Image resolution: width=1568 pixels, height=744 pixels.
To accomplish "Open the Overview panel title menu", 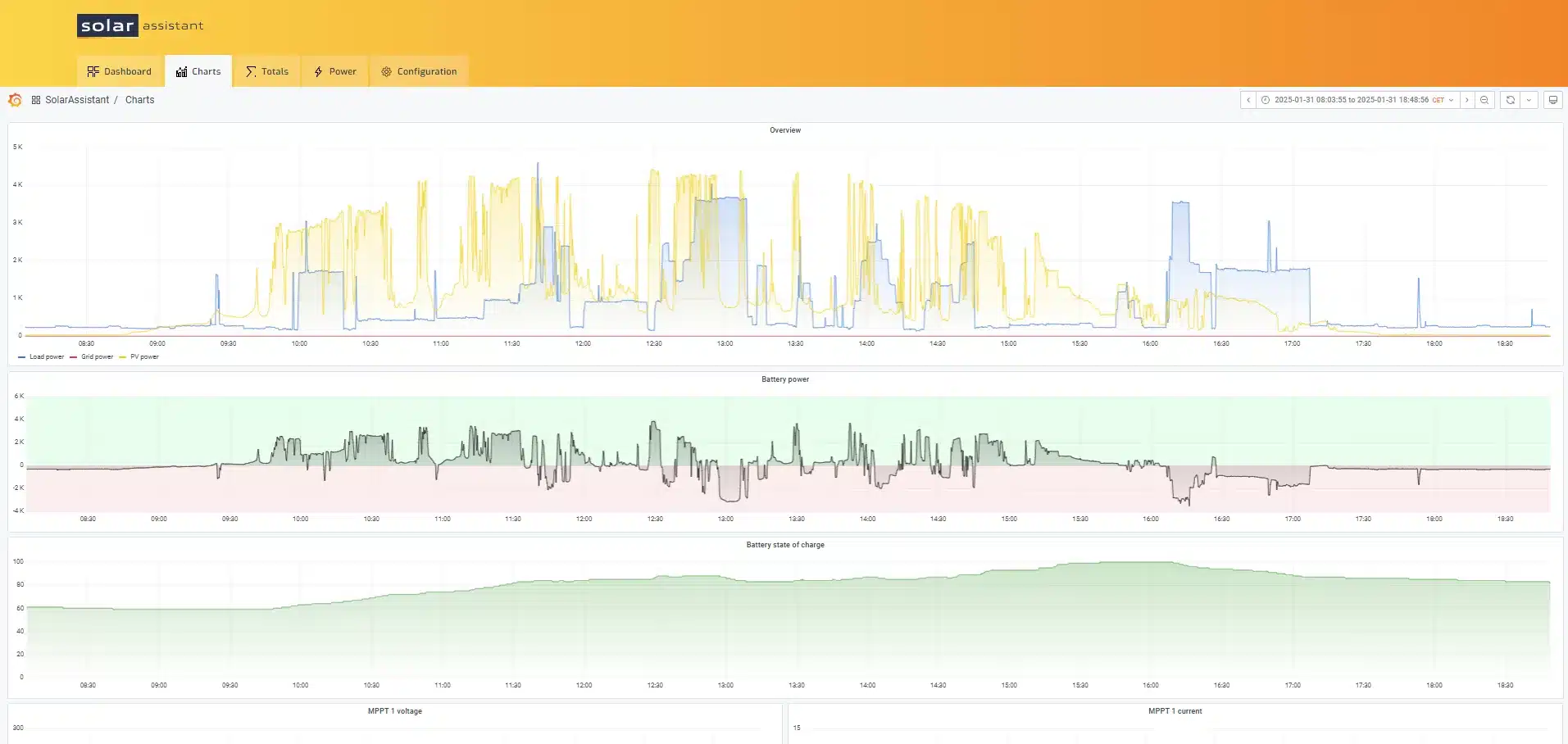I will point(785,130).
